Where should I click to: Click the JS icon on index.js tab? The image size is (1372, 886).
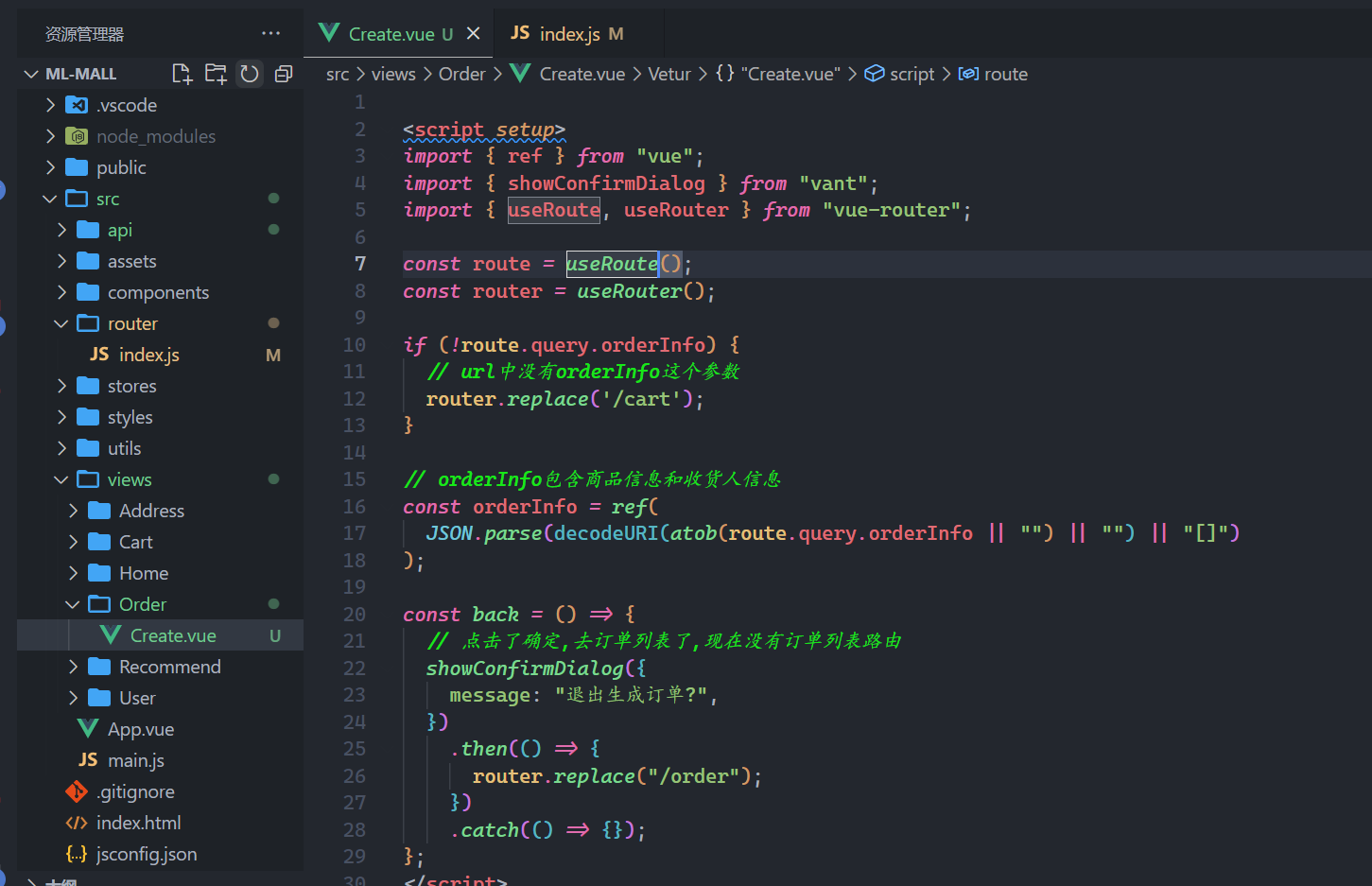tap(520, 33)
